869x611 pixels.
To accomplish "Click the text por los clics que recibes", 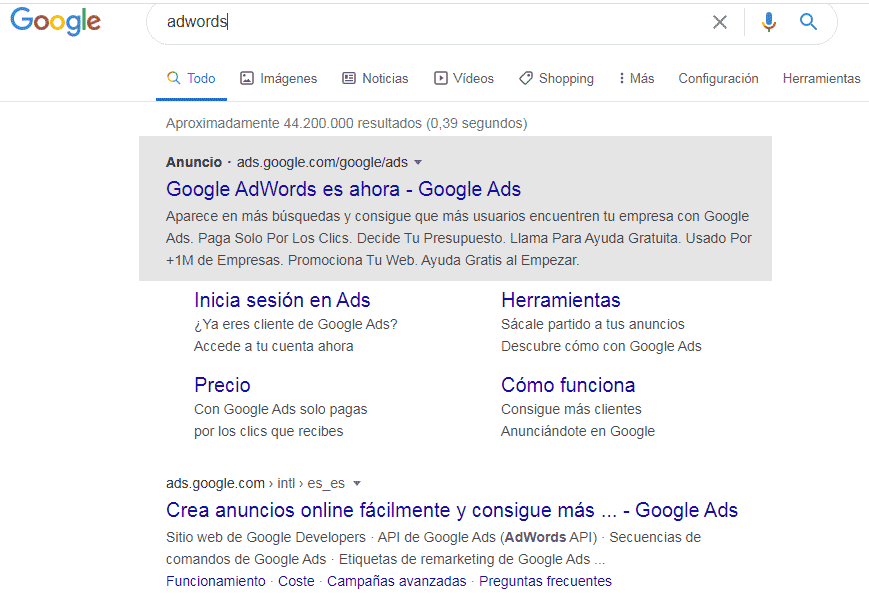I will coord(268,431).
